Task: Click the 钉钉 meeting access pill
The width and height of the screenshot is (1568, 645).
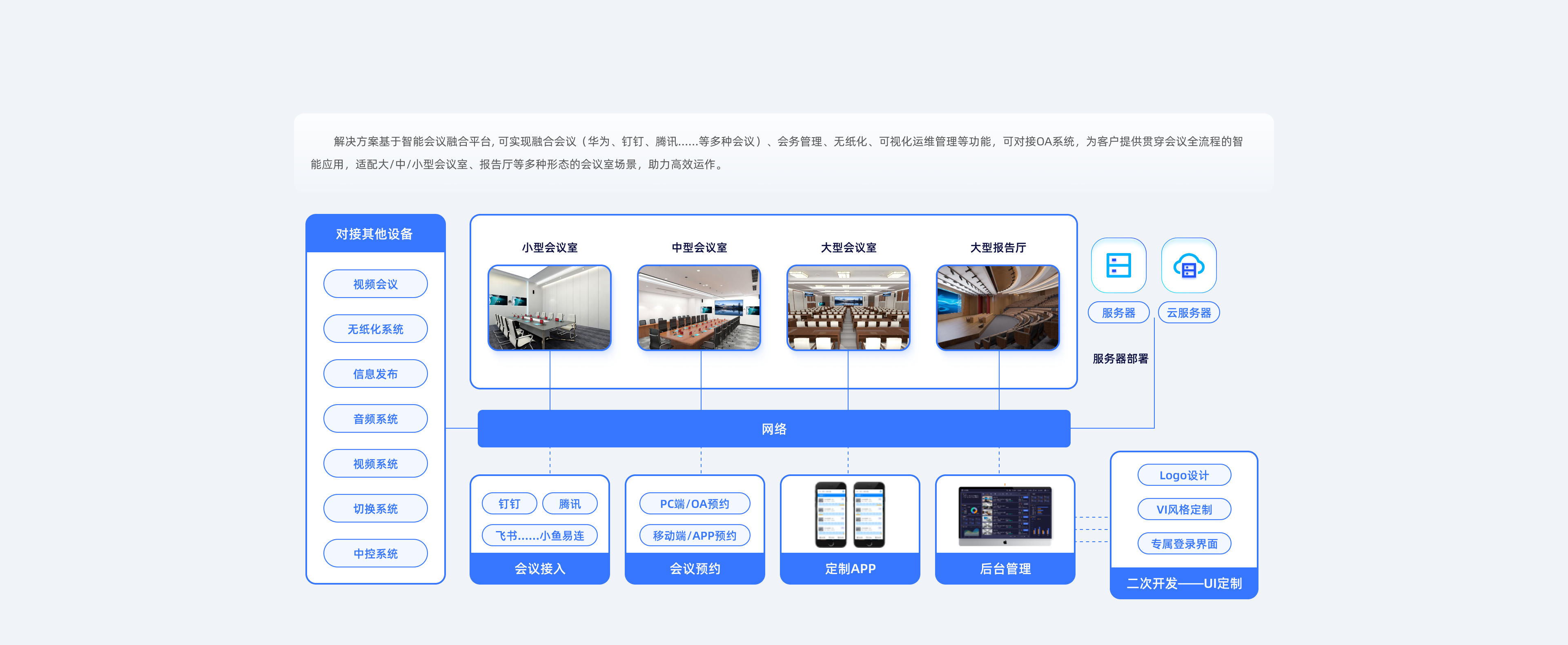Action: click(x=509, y=504)
